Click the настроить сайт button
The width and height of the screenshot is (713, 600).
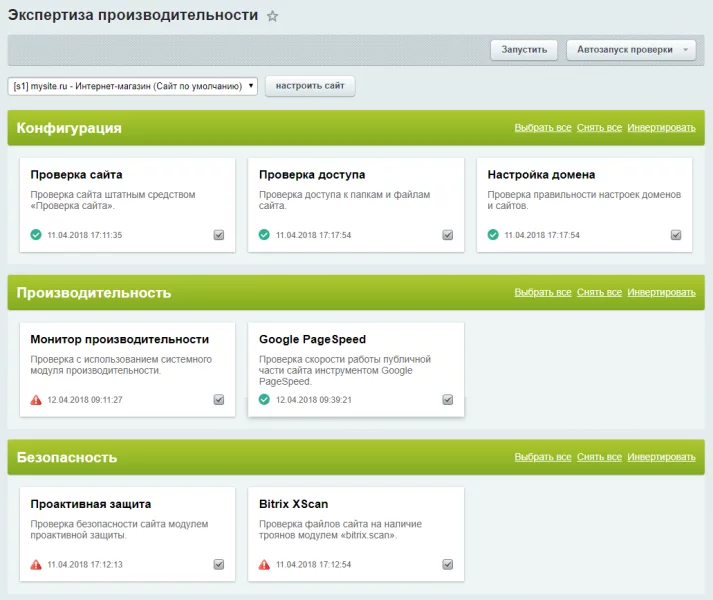[310, 87]
